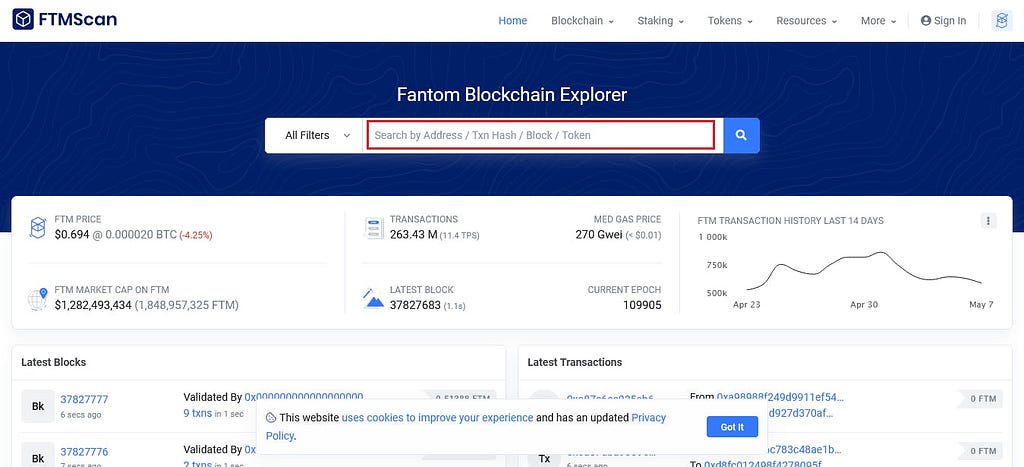Click latest block number 37827683
This screenshot has width=1024, height=467.
[x=415, y=305]
